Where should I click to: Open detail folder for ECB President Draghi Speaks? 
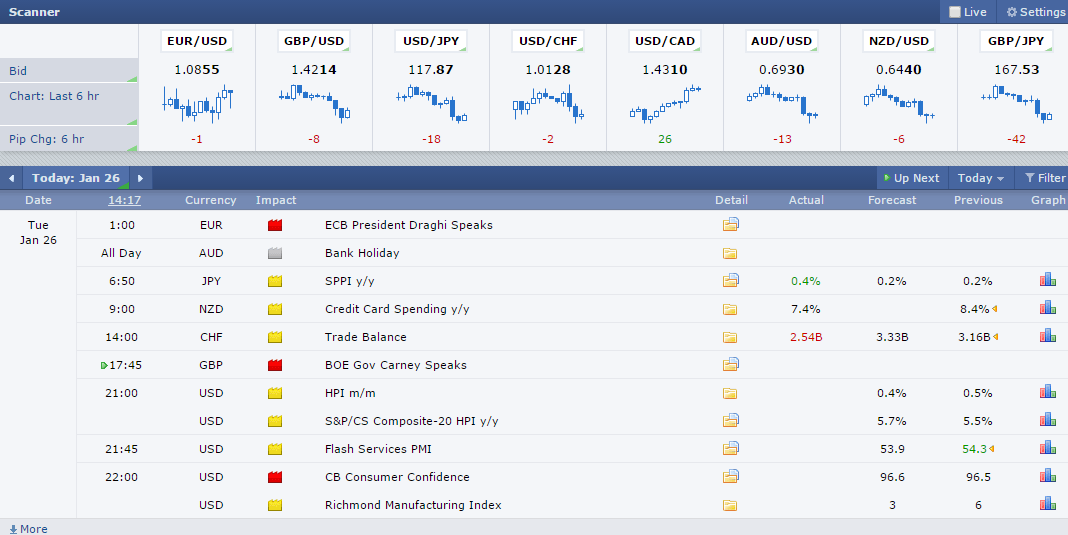click(730, 225)
